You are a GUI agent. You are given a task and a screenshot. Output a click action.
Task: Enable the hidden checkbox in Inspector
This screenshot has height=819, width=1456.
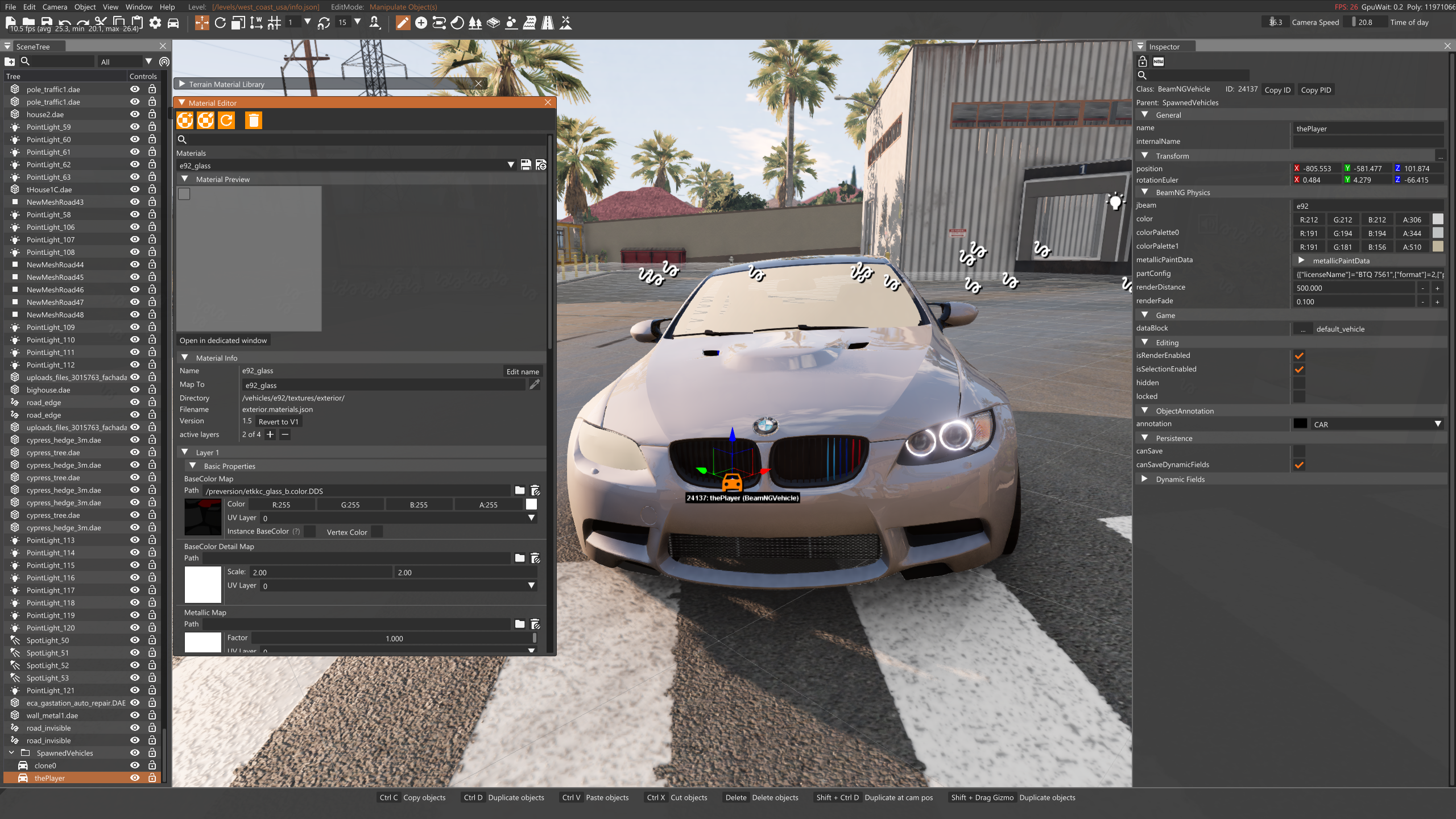[x=1299, y=383]
